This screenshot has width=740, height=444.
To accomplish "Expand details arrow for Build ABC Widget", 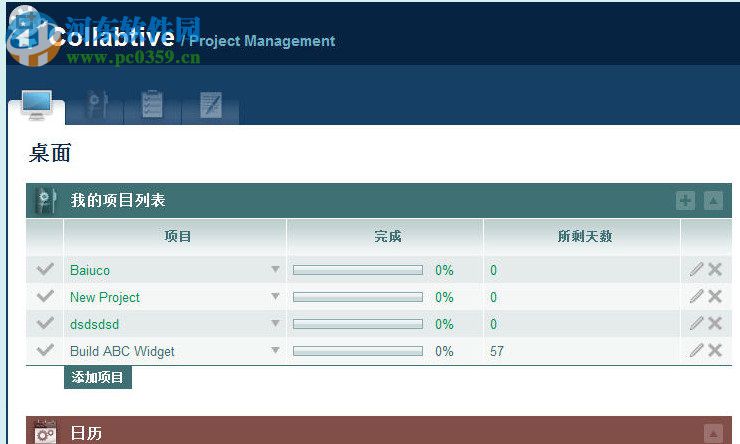I will click(276, 350).
